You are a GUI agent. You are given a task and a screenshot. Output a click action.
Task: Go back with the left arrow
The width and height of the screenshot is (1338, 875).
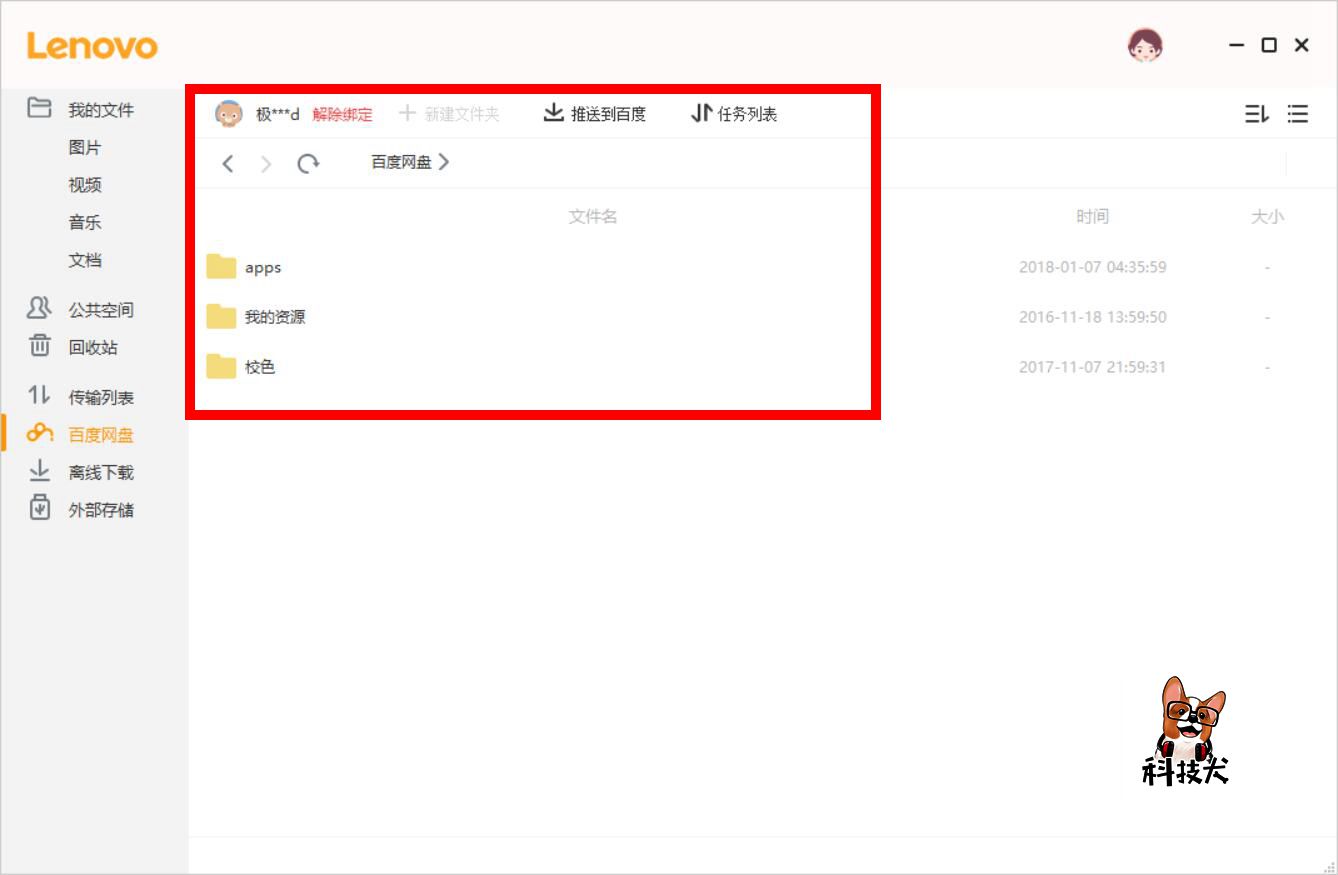228,163
